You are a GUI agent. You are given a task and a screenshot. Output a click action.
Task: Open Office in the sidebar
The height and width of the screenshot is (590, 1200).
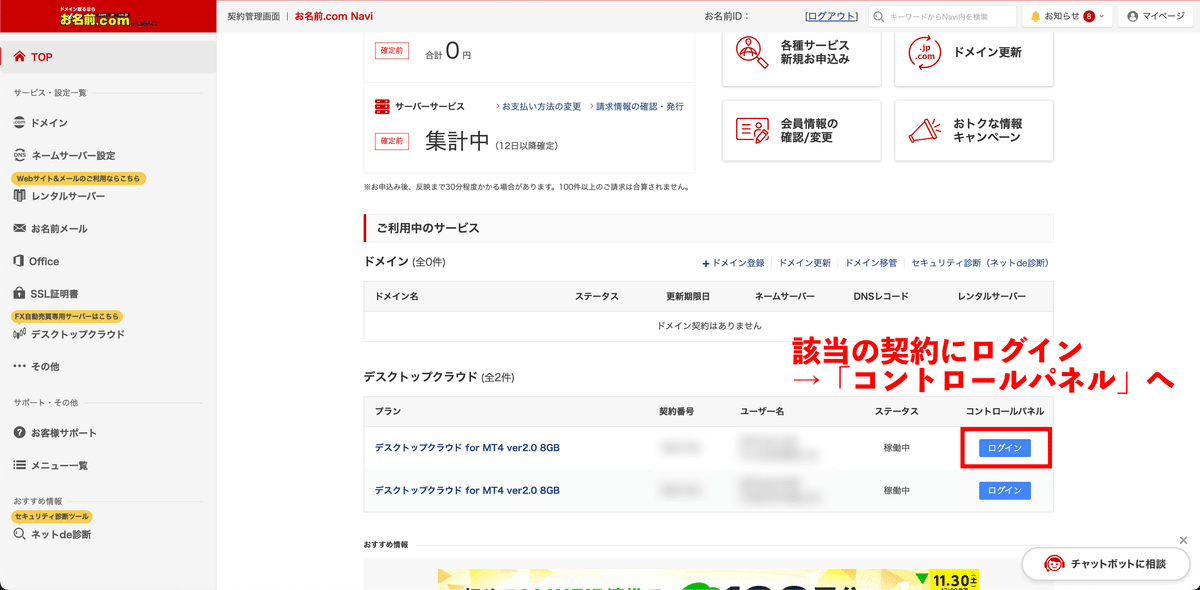click(37, 261)
